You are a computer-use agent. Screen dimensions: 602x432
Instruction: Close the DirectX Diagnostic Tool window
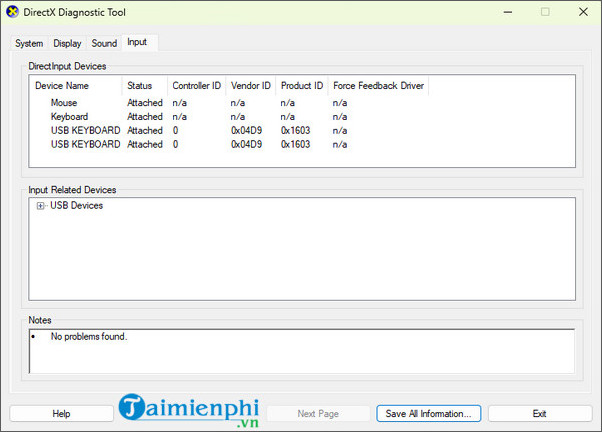pos(583,12)
